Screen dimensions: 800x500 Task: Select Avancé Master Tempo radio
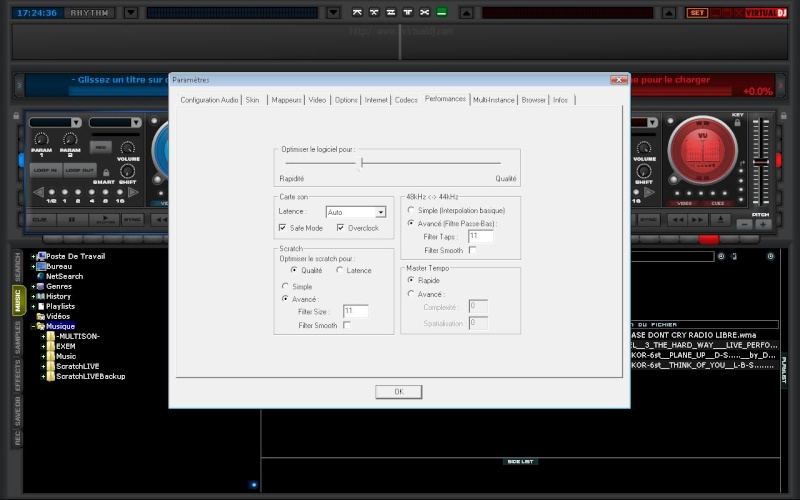(x=411, y=294)
